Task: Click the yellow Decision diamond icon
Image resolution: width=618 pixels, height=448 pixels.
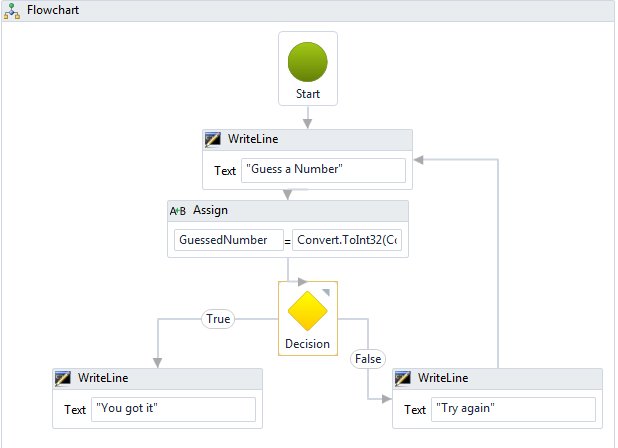Action: 307,311
